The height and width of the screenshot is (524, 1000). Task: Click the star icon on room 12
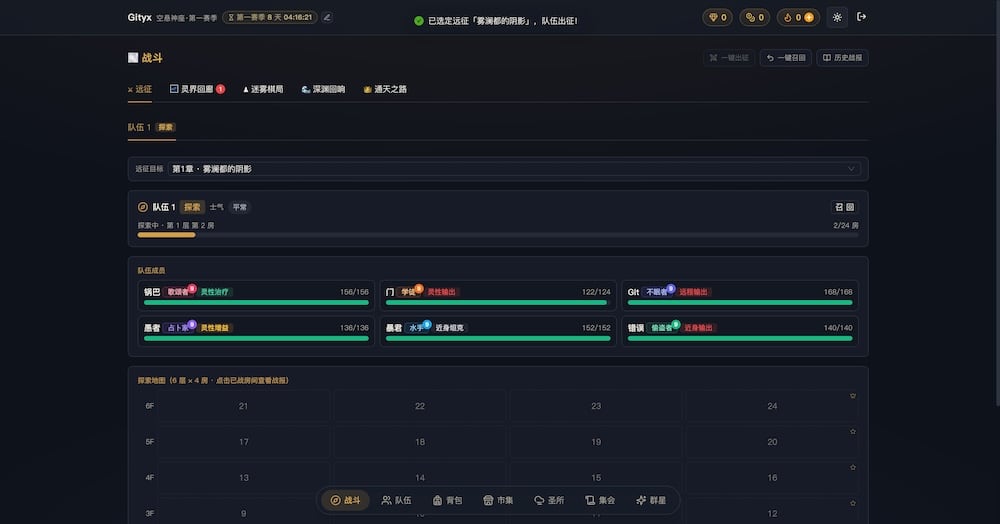853,503
